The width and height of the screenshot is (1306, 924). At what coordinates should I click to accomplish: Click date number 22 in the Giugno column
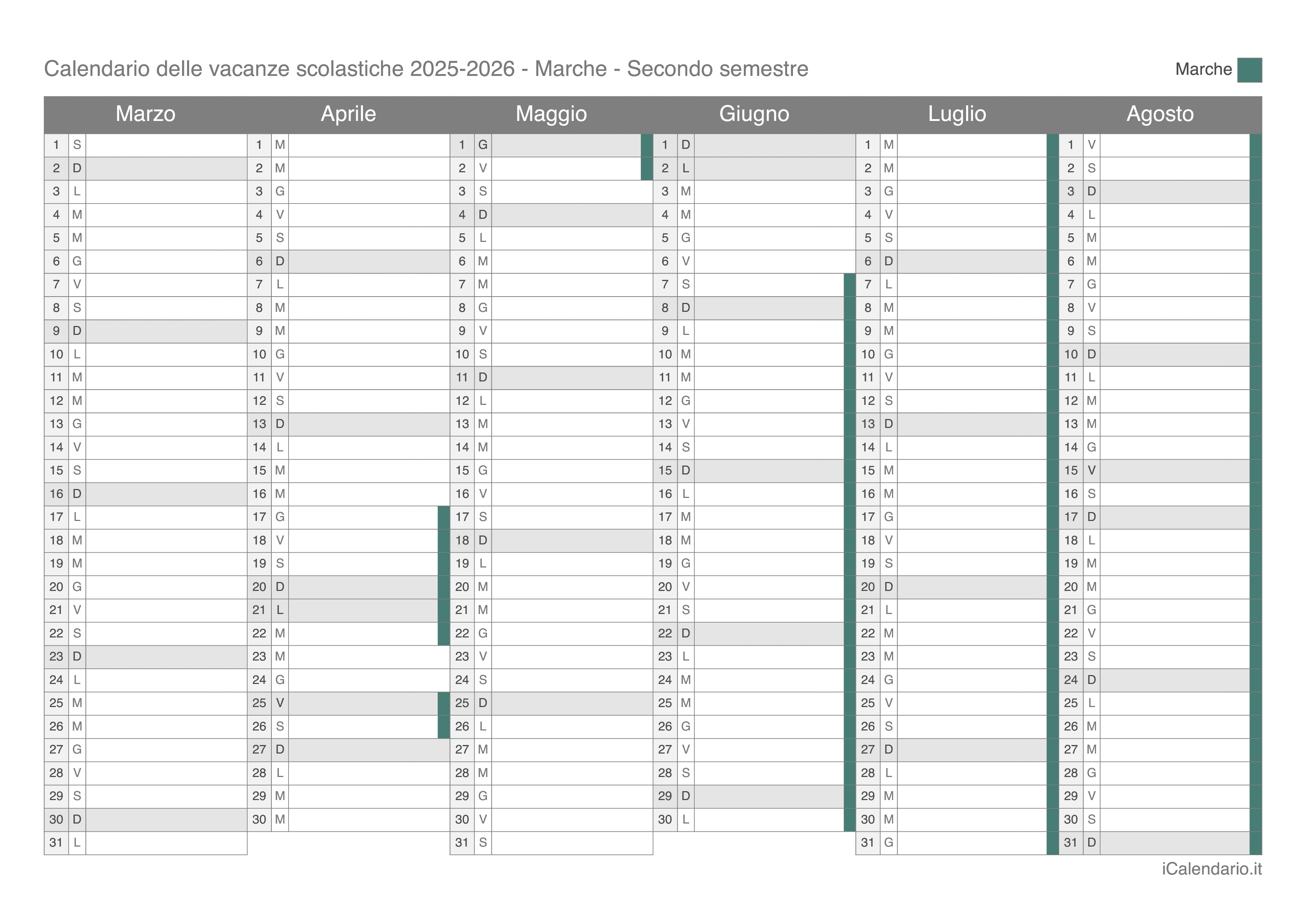point(665,633)
